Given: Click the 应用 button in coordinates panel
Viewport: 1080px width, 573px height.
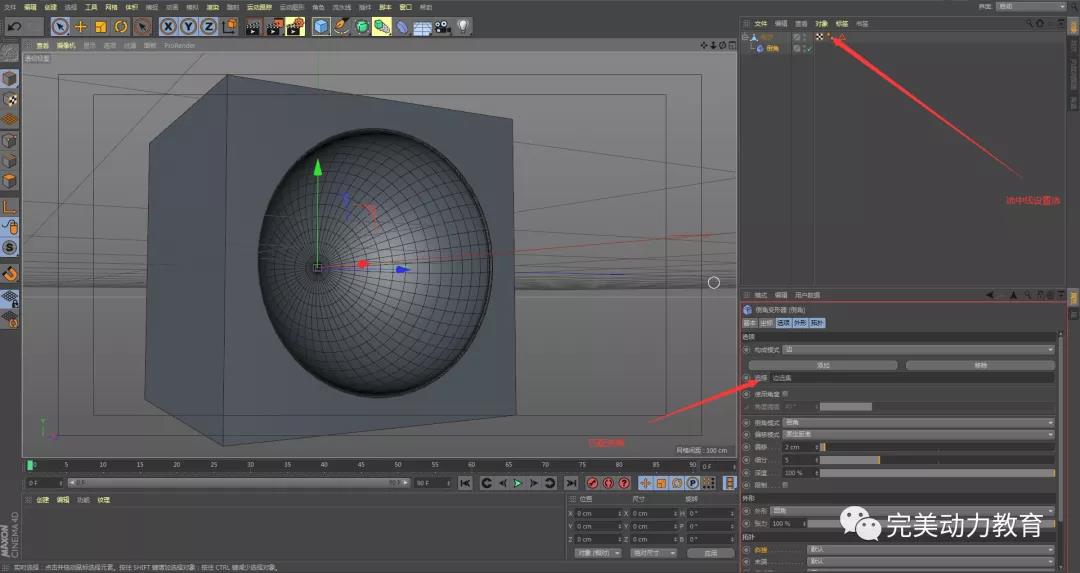Looking at the screenshot, I should [710, 552].
